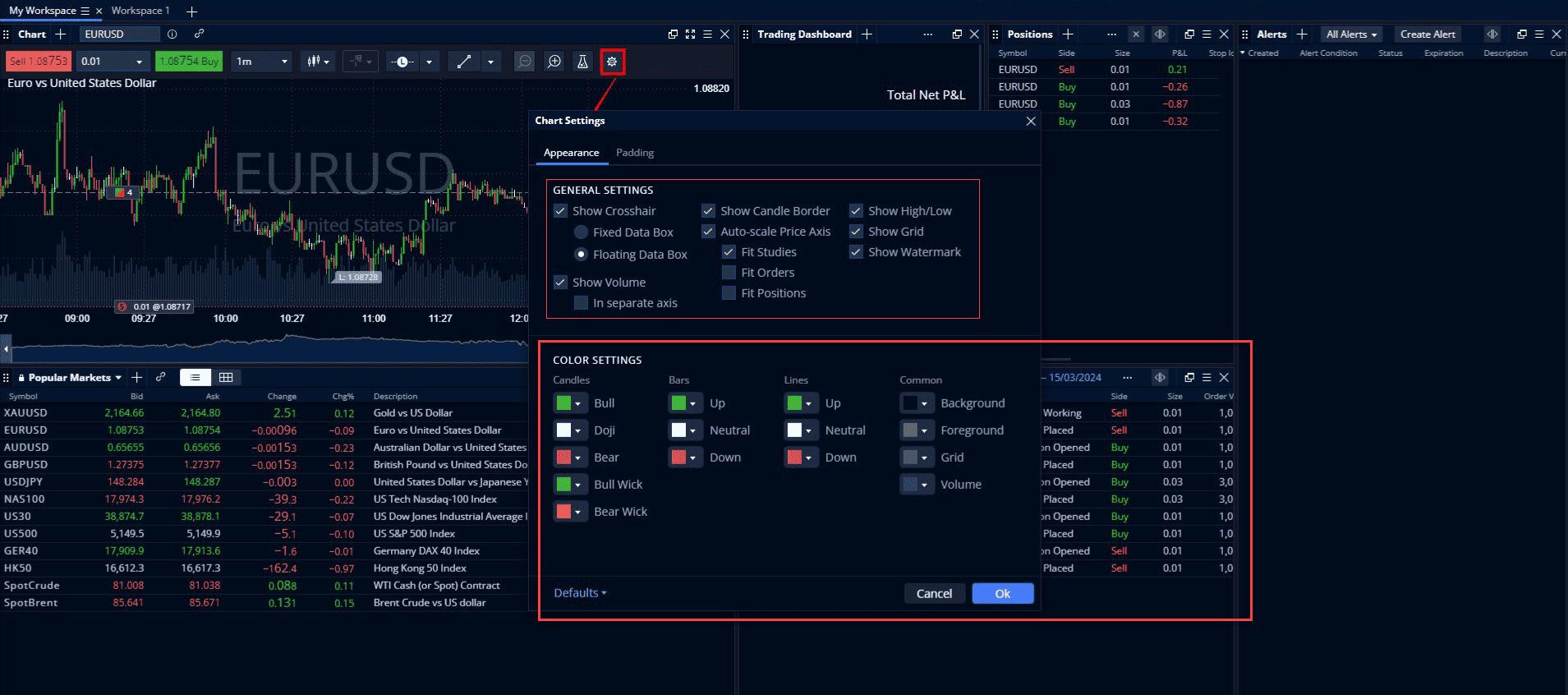Enable volume In separate axis
This screenshot has width=1568, height=695.
(581, 303)
